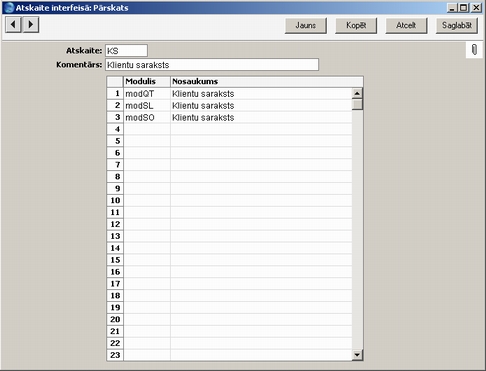Select row number 2 header
Screen dimensions: 486x371
115,106
